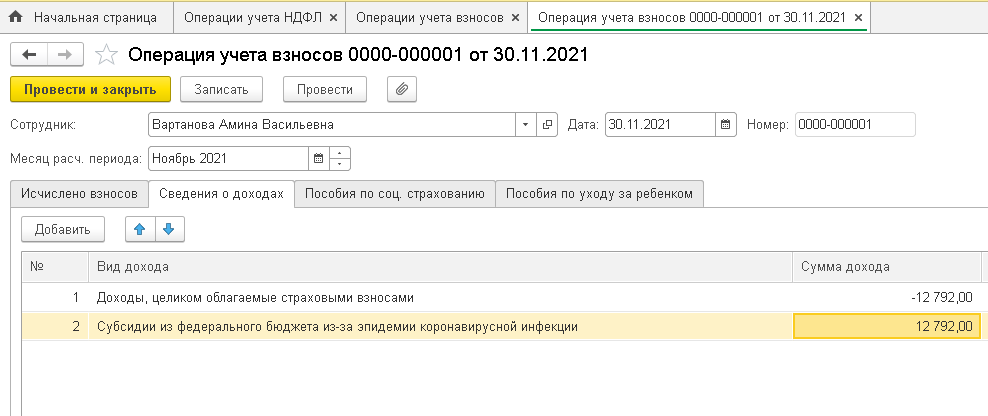This screenshot has height=416, width=988.
Task: Open attached files via paperclip icon
Action: pyautogui.click(x=401, y=89)
